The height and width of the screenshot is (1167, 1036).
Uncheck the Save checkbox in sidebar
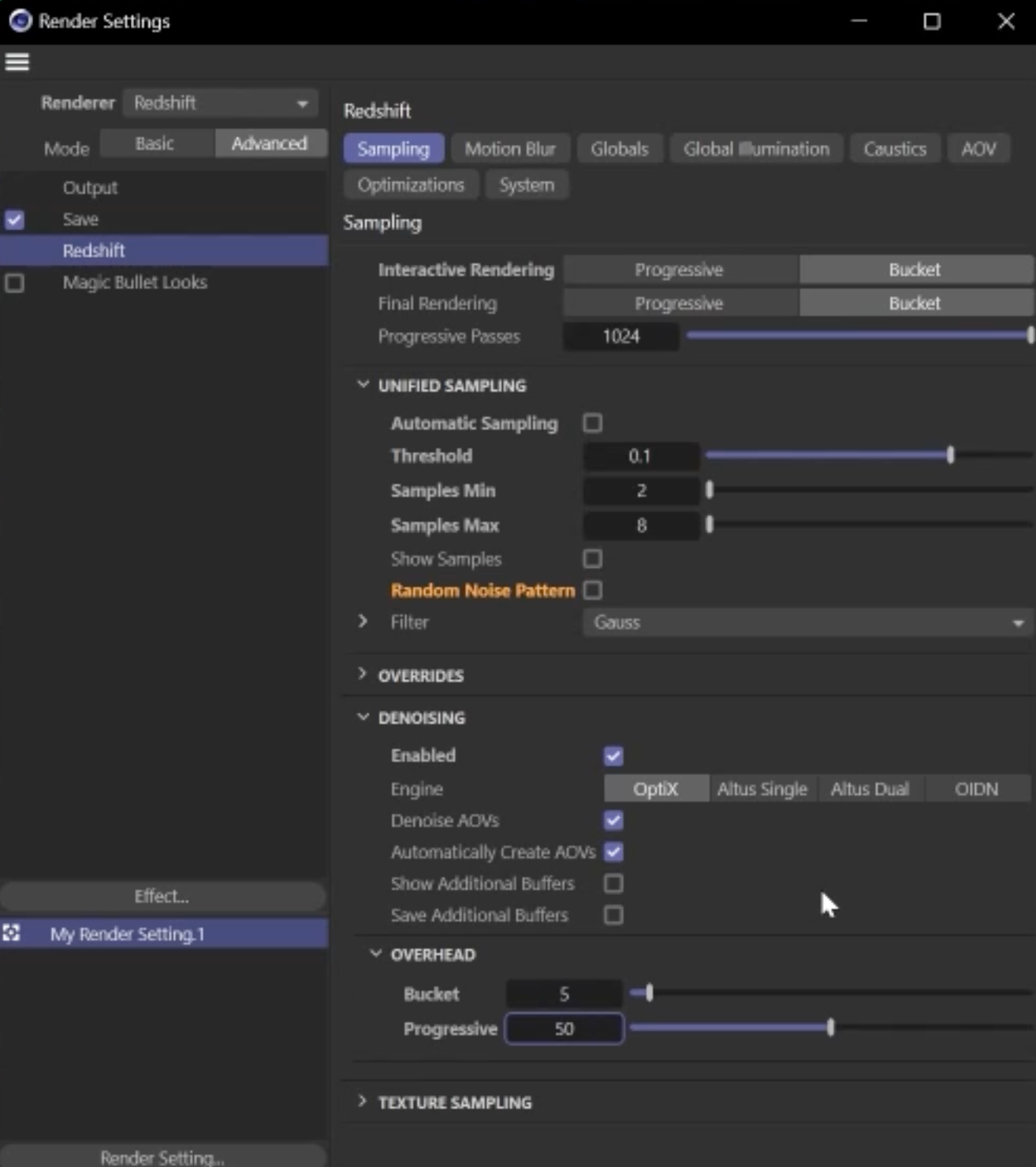point(15,219)
